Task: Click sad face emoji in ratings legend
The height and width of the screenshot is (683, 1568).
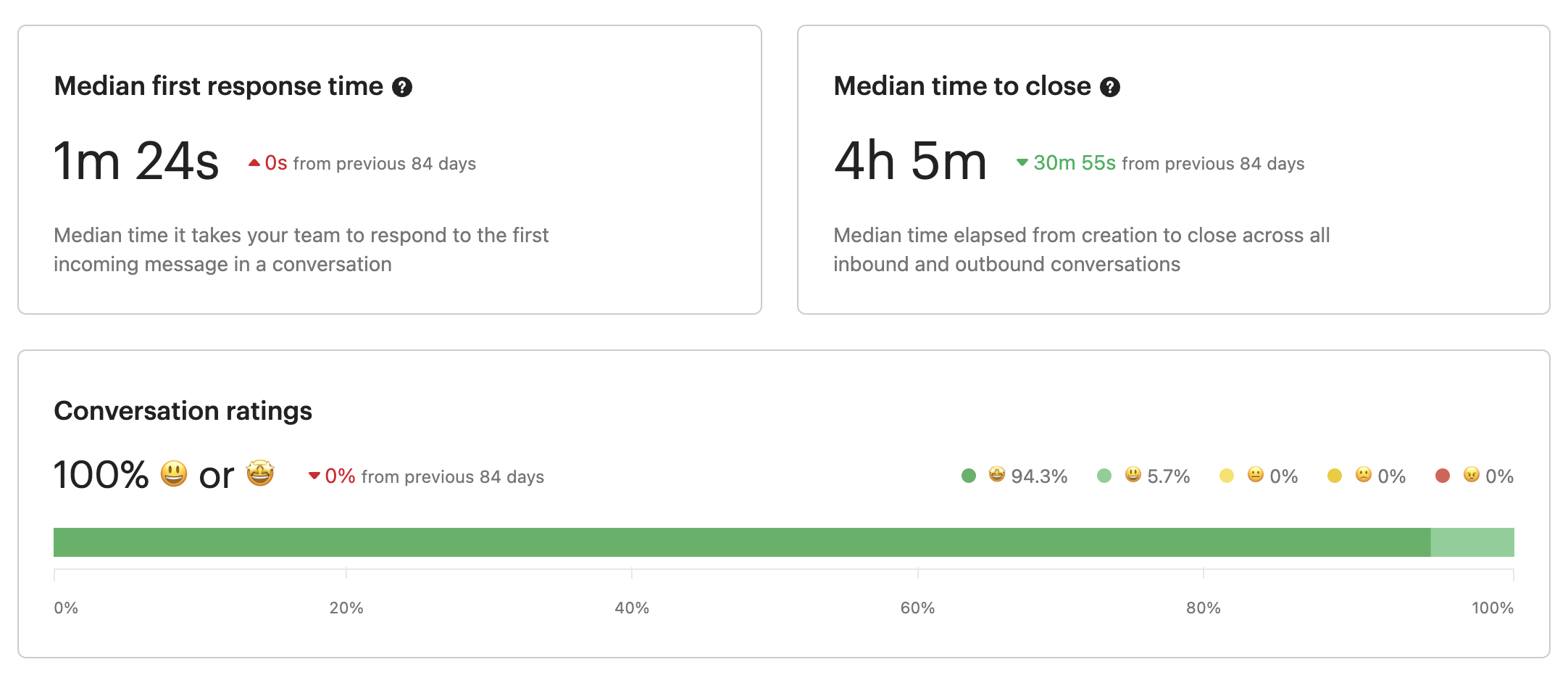Action: click(1363, 474)
